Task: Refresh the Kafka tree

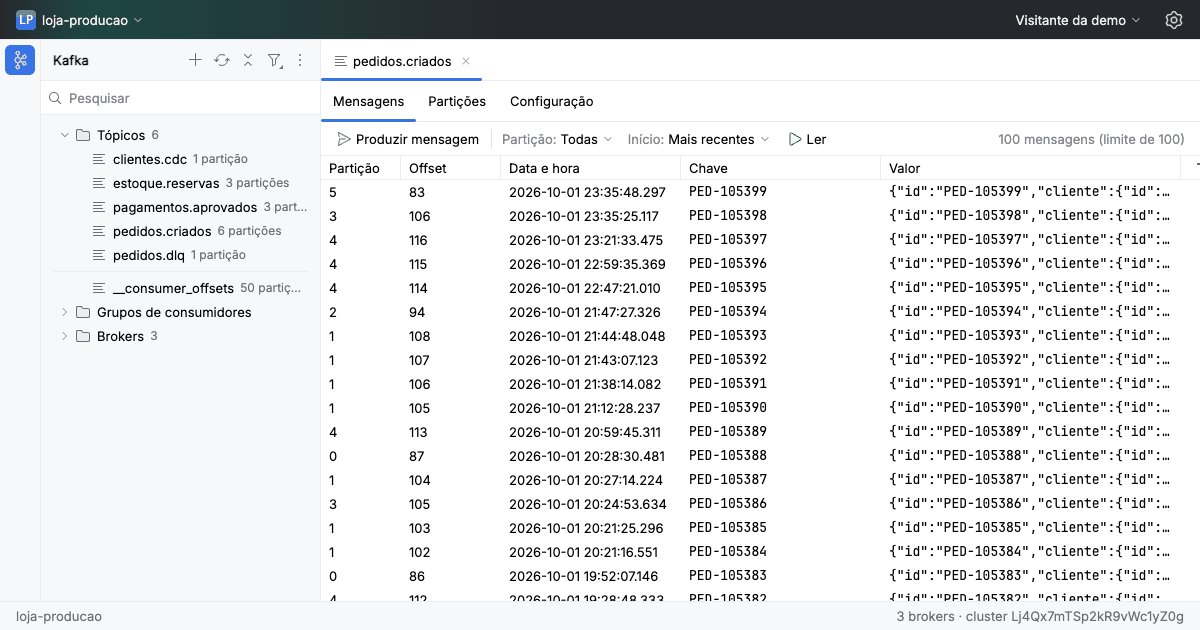Action: tap(222, 60)
